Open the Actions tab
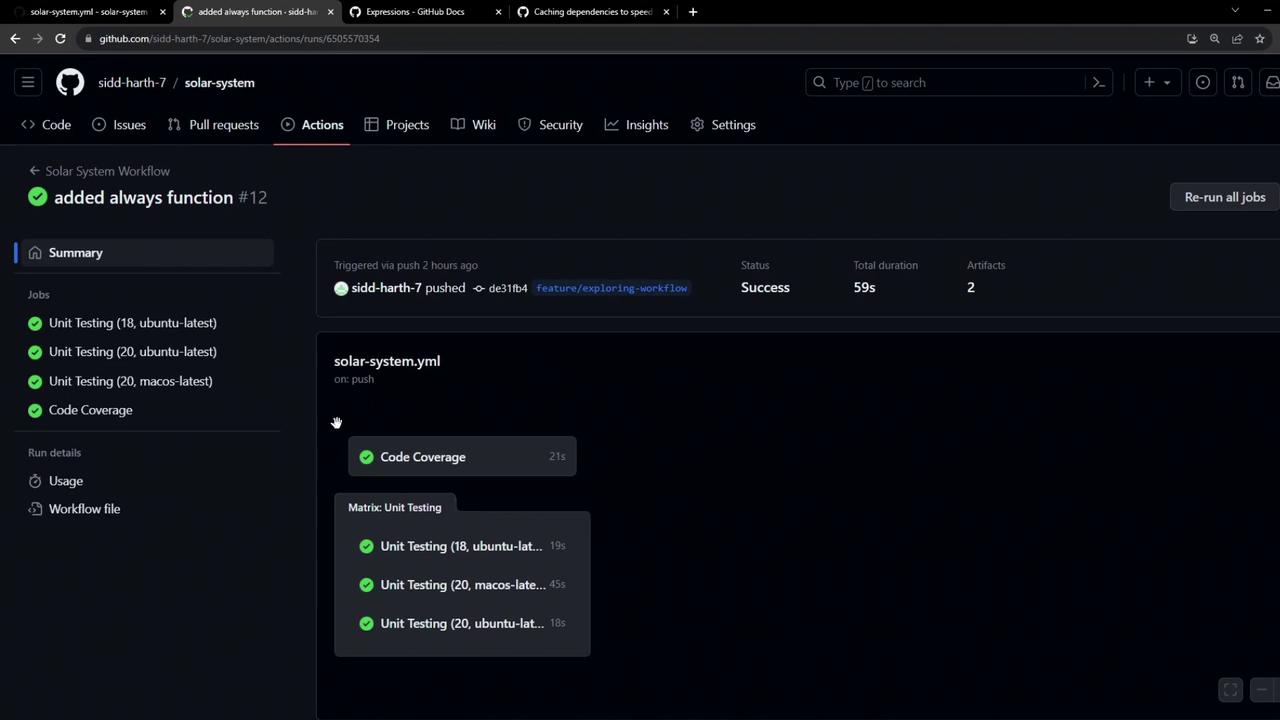This screenshot has height=720, width=1280. pyautogui.click(x=312, y=125)
